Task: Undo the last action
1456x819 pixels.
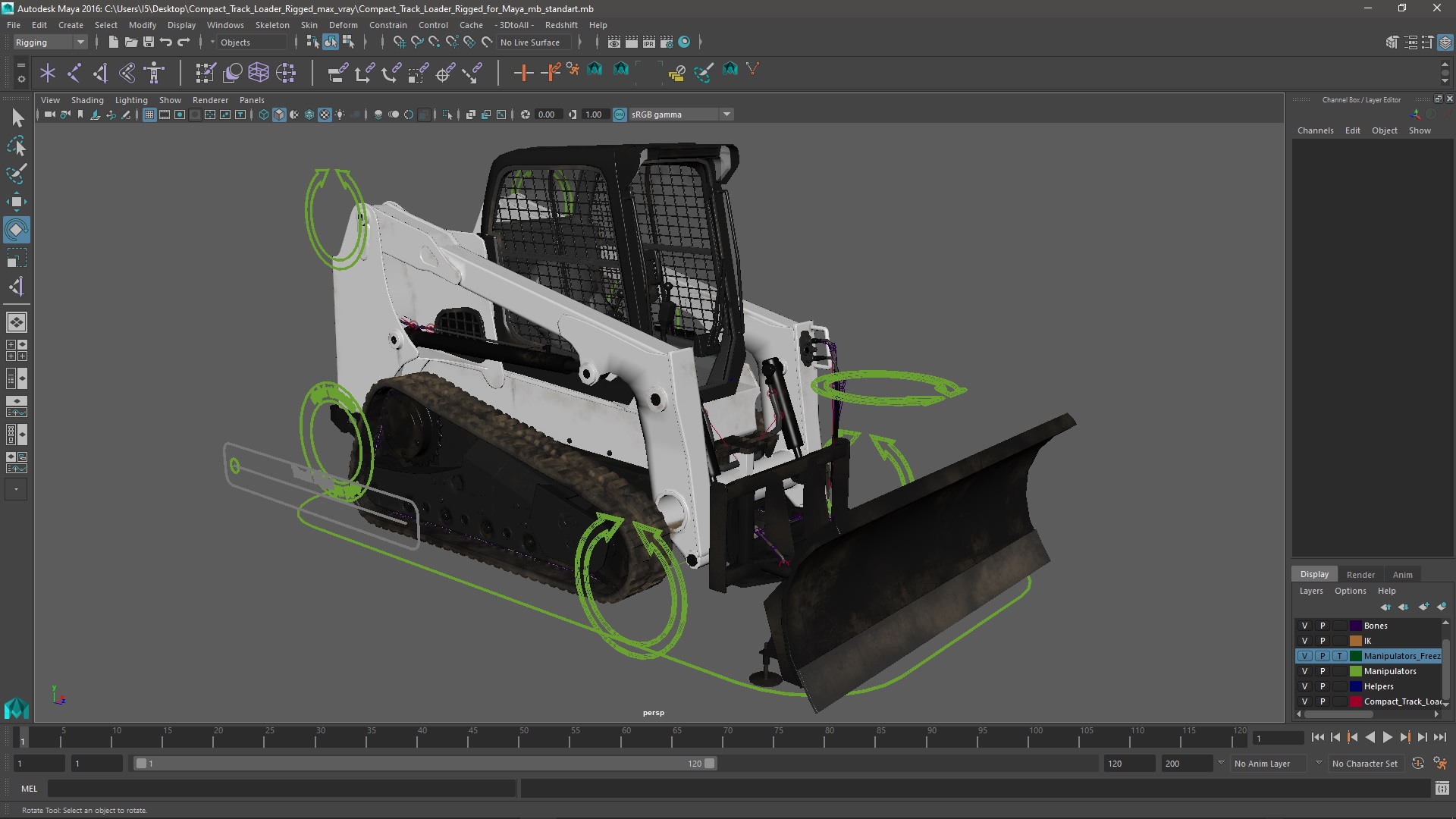Action: point(166,42)
